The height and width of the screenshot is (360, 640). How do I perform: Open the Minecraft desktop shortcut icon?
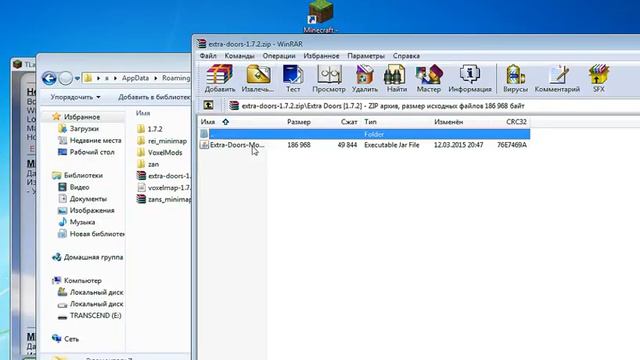(x=320, y=16)
